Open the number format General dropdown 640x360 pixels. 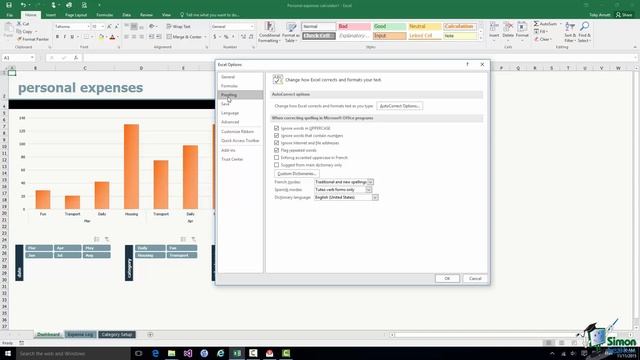[252, 27]
